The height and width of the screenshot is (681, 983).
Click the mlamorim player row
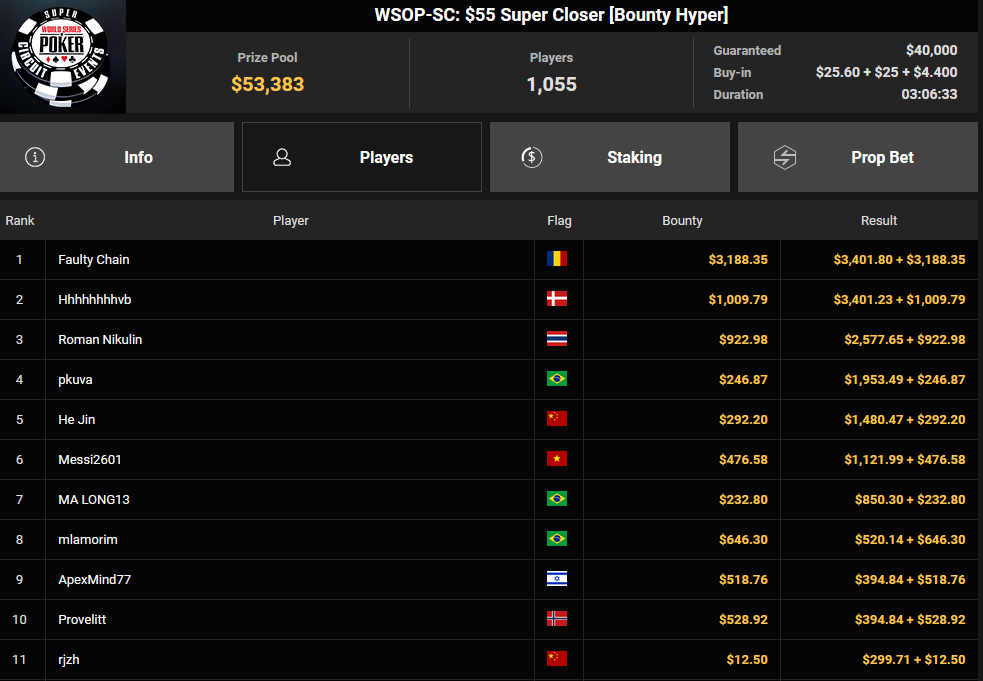(88, 539)
